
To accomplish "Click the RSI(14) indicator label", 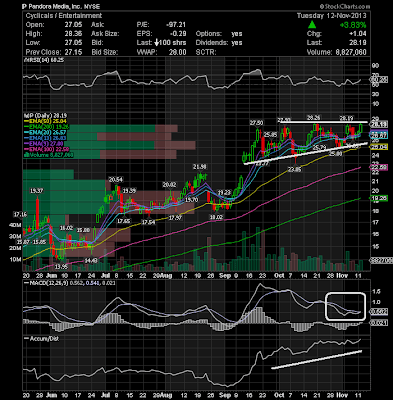I will coord(43,60).
